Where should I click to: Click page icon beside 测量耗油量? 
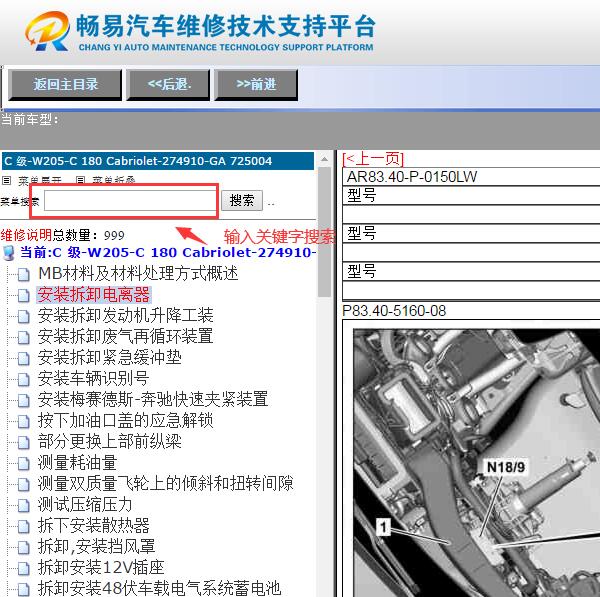[23, 463]
